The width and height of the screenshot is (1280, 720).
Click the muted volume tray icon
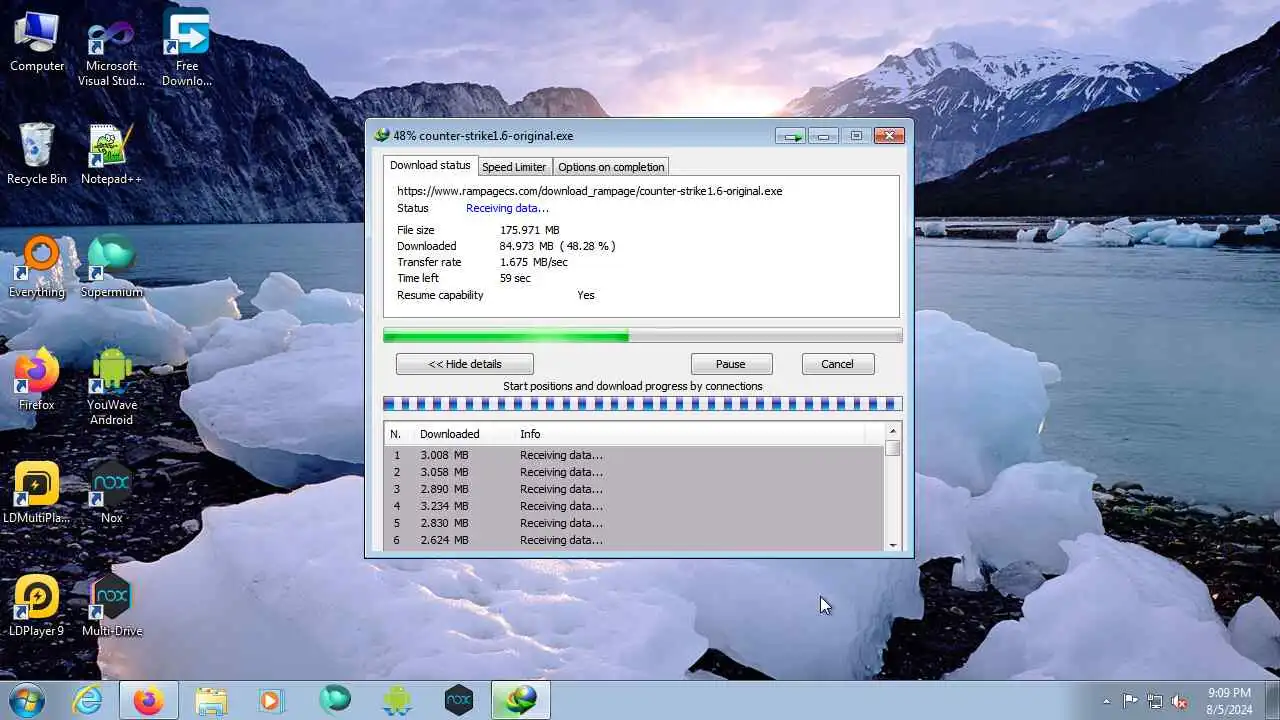(1180, 701)
